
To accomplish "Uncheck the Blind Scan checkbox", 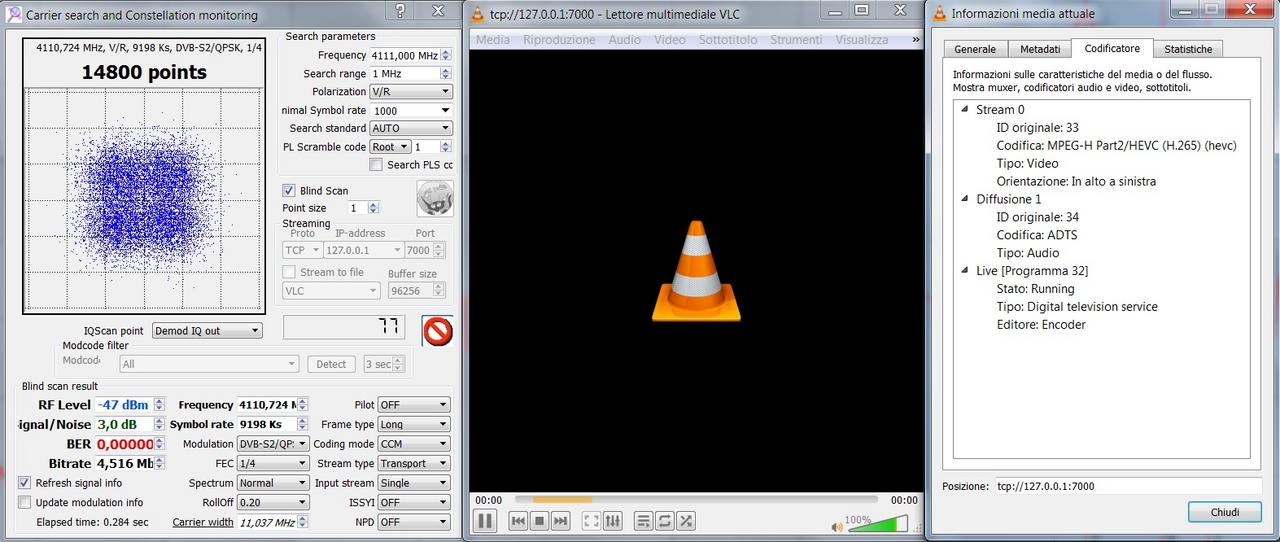I will (x=289, y=190).
